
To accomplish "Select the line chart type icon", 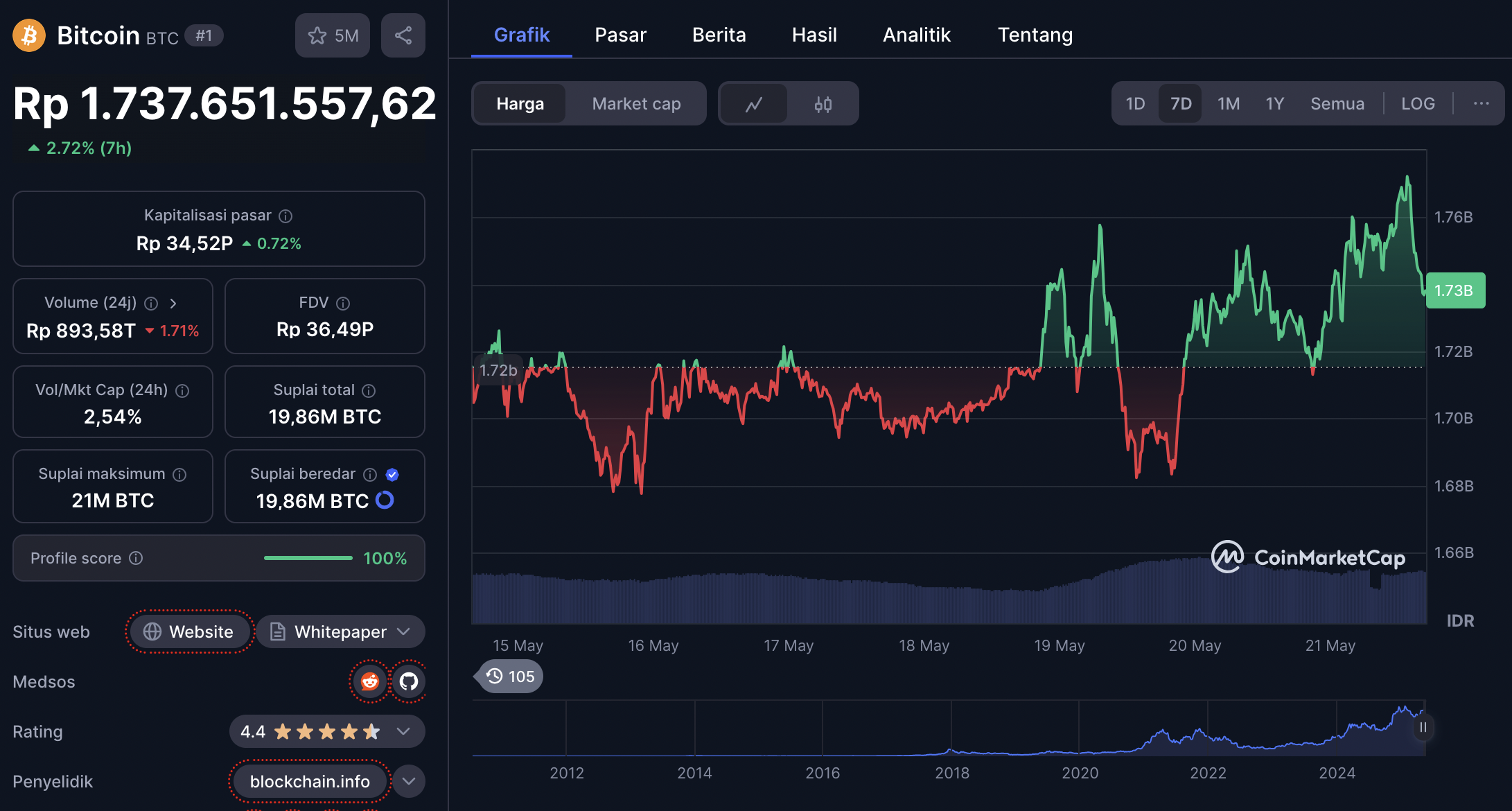I will coord(753,103).
